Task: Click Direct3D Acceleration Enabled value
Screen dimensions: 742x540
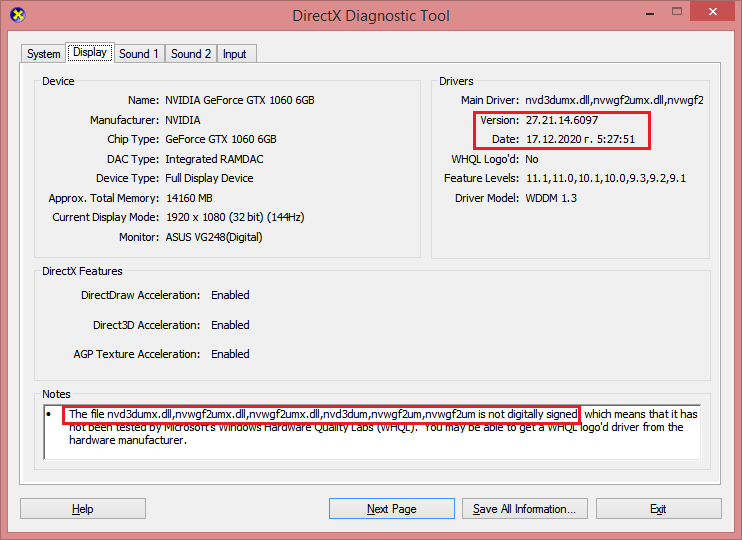Action: point(230,325)
